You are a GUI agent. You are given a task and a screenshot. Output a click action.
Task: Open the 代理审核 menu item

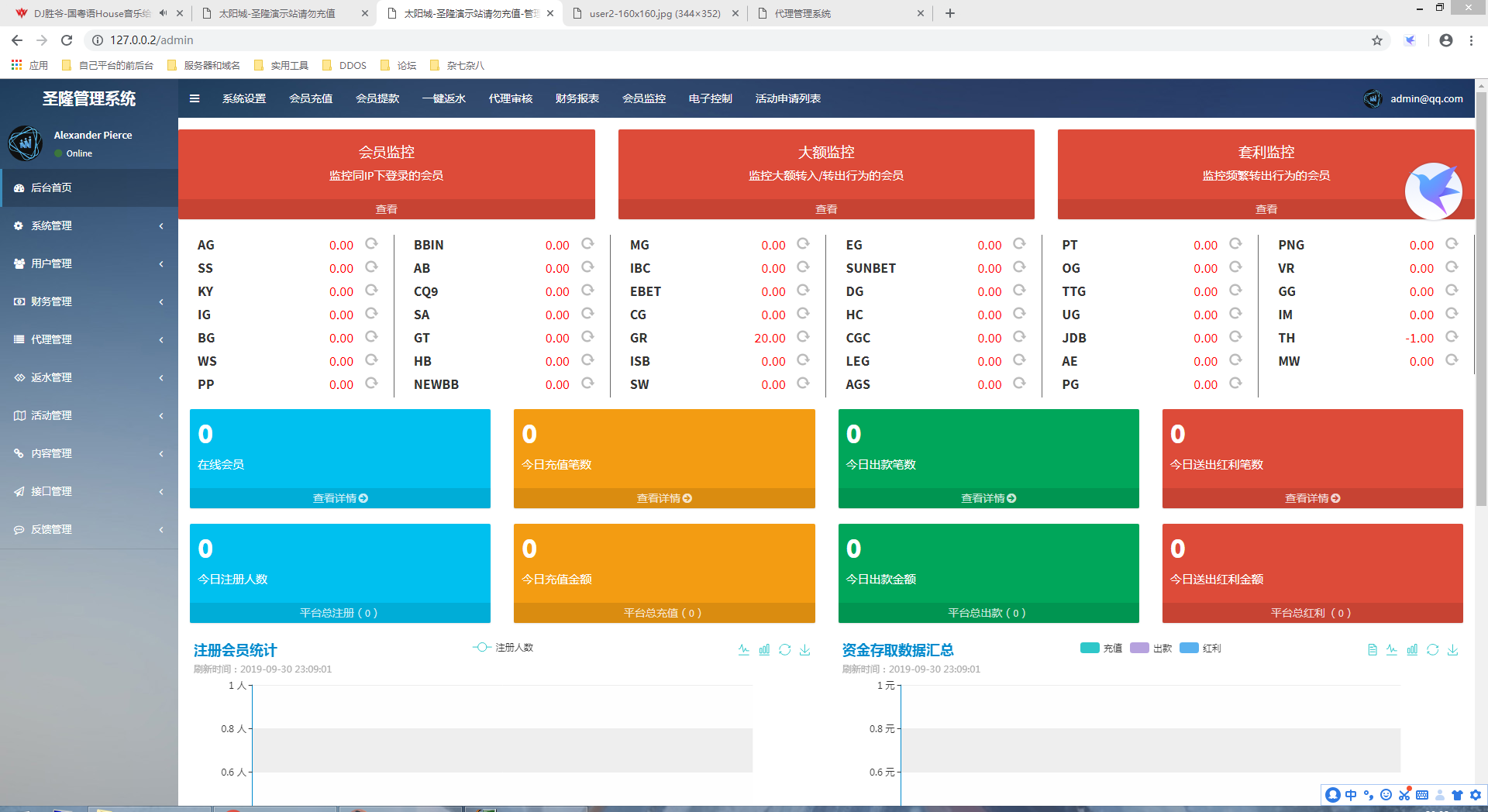click(510, 98)
